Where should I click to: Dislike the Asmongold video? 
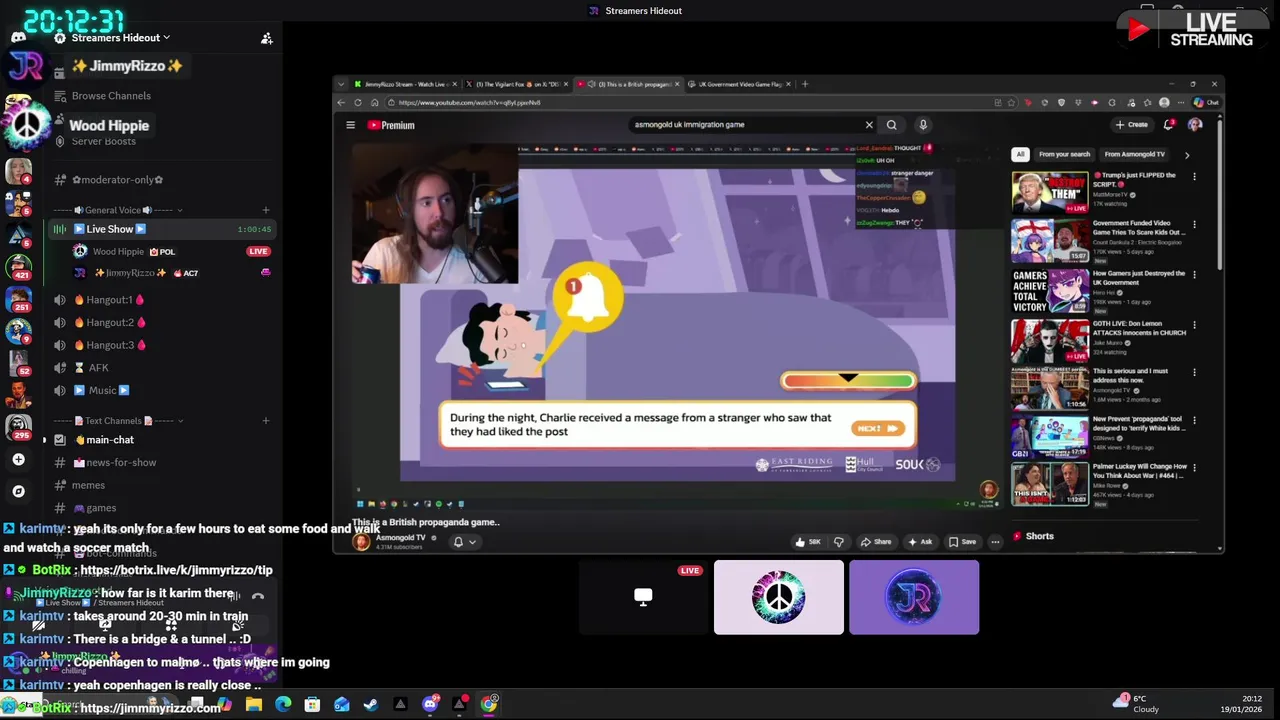839,542
